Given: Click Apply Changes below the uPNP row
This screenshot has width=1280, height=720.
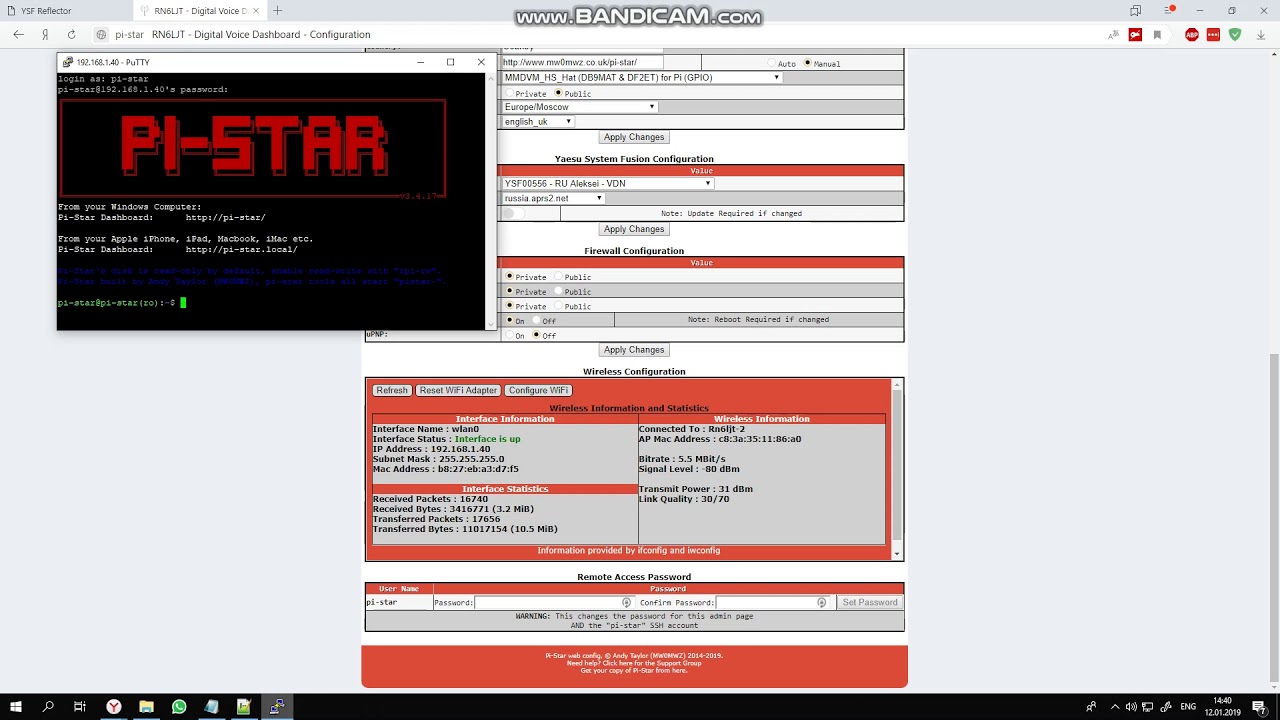Looking at the screenshot, I should pos(634,350).
